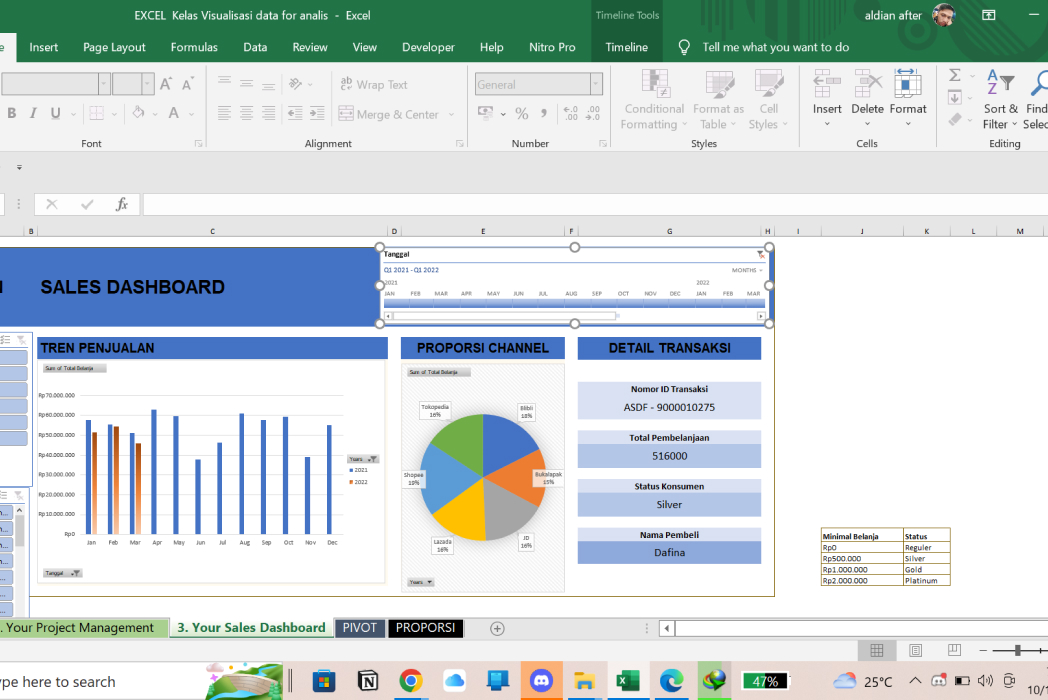Open Discord from the taskbar
Viewport: 1048px width, 700px height.
(x=541, y=681)
